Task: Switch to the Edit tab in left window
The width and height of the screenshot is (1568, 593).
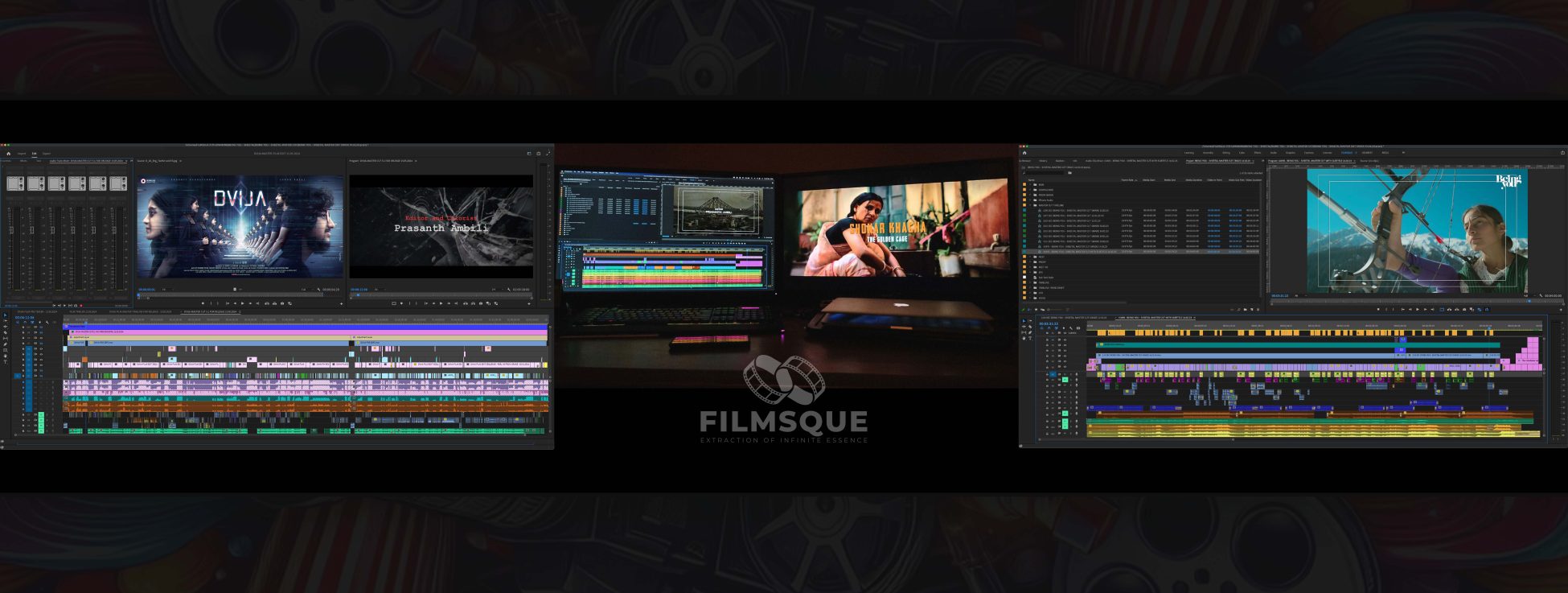Action: tap(35, 153)
